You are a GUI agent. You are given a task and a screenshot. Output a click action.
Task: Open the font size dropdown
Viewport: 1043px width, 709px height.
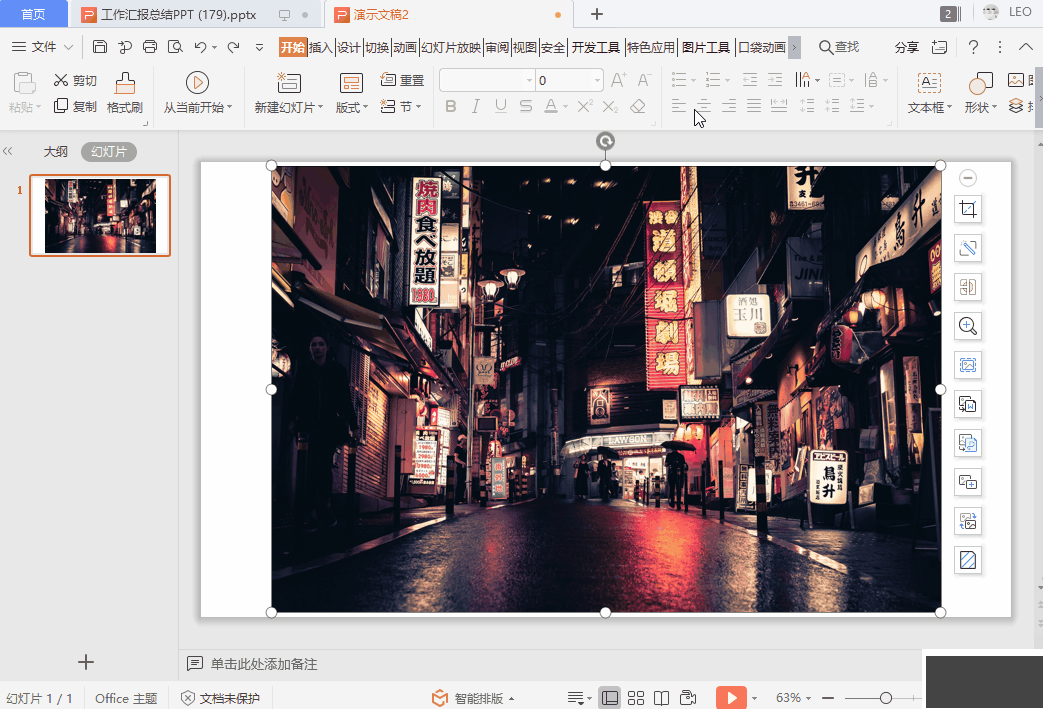597,81
